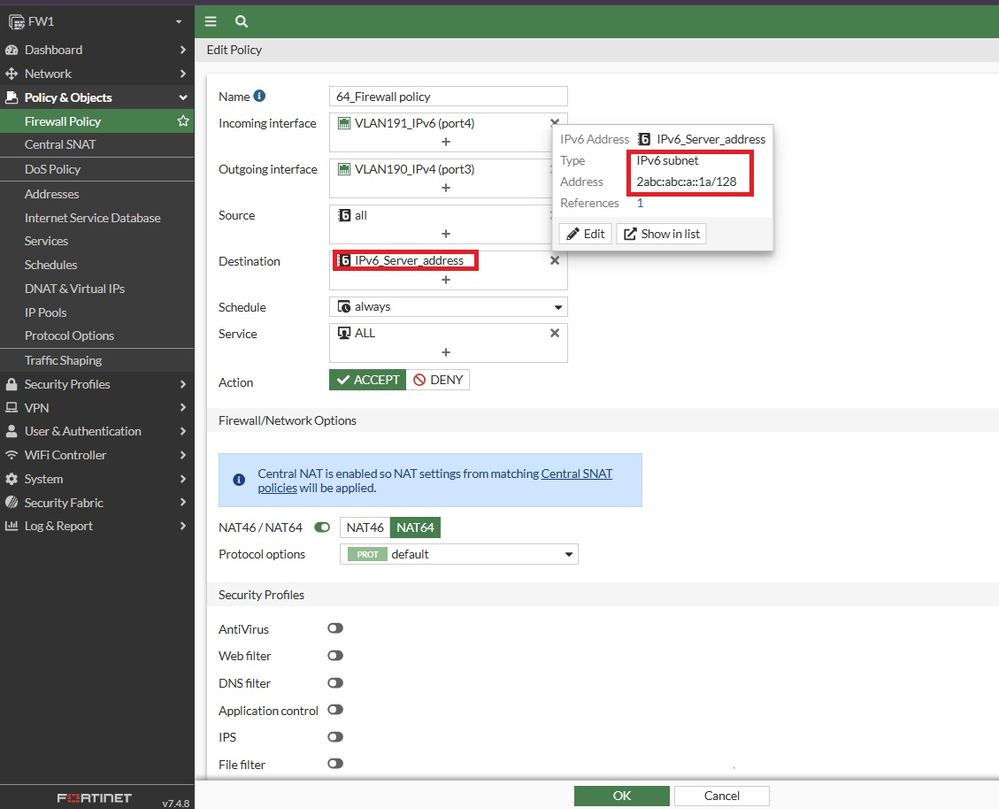Open Central SNAT in the sidebar
Image resolution: width=999 pixels, height=809 pixels.
coord(61,144)
